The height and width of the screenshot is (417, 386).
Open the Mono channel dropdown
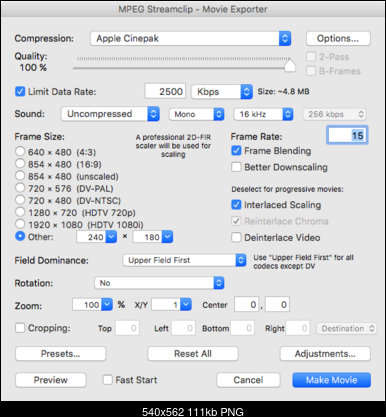click(197, 114)
